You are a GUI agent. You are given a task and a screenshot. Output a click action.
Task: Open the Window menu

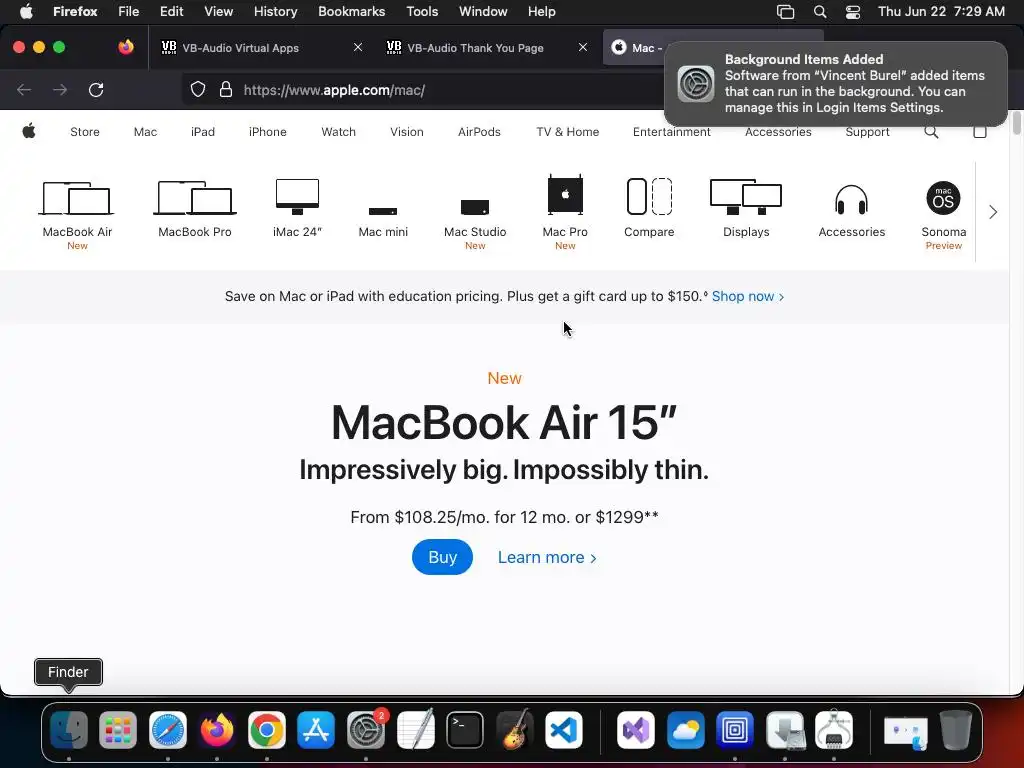pyautogui.click(x=483, y=11)
